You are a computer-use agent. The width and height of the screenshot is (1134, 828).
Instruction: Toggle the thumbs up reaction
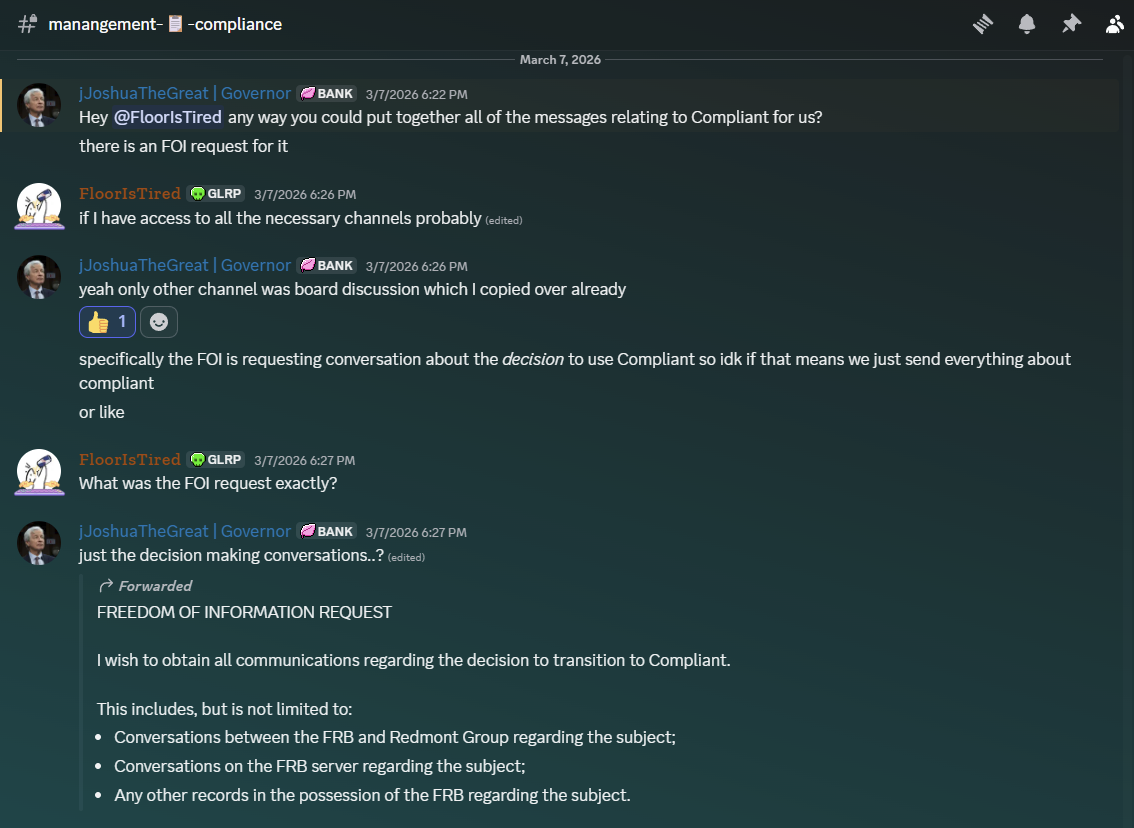107,322
